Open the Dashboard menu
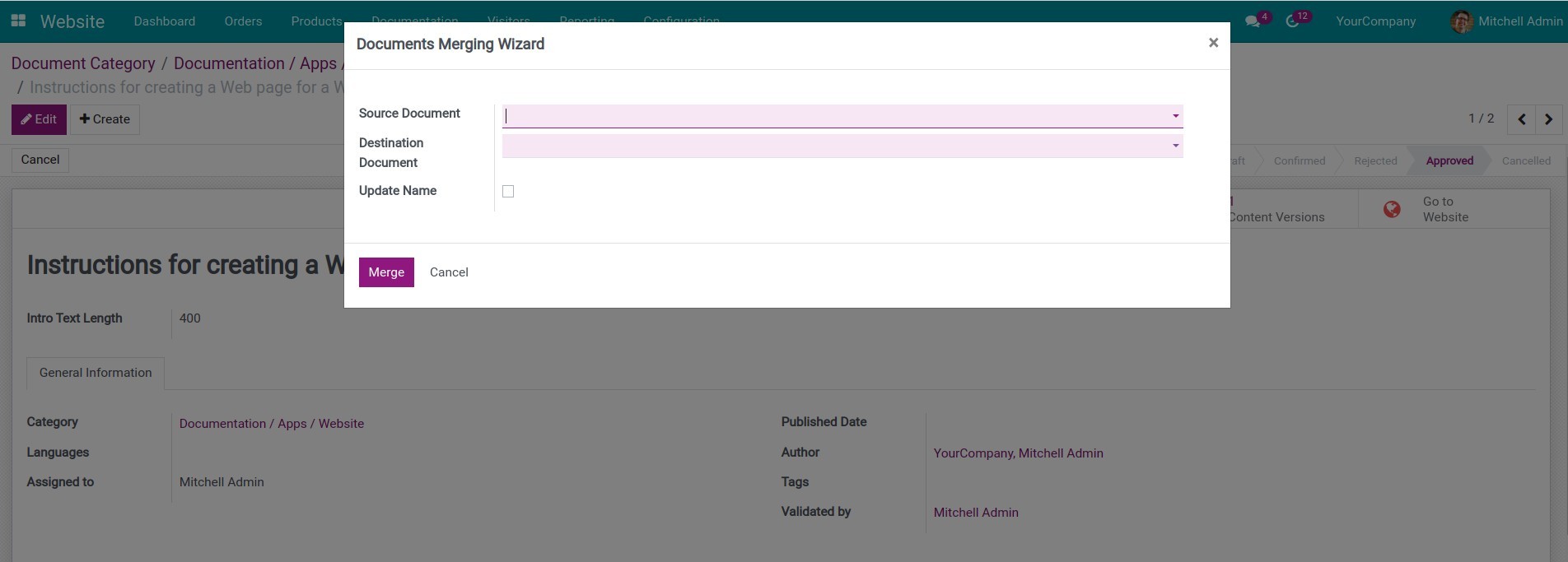 click(x=165, y=21)
